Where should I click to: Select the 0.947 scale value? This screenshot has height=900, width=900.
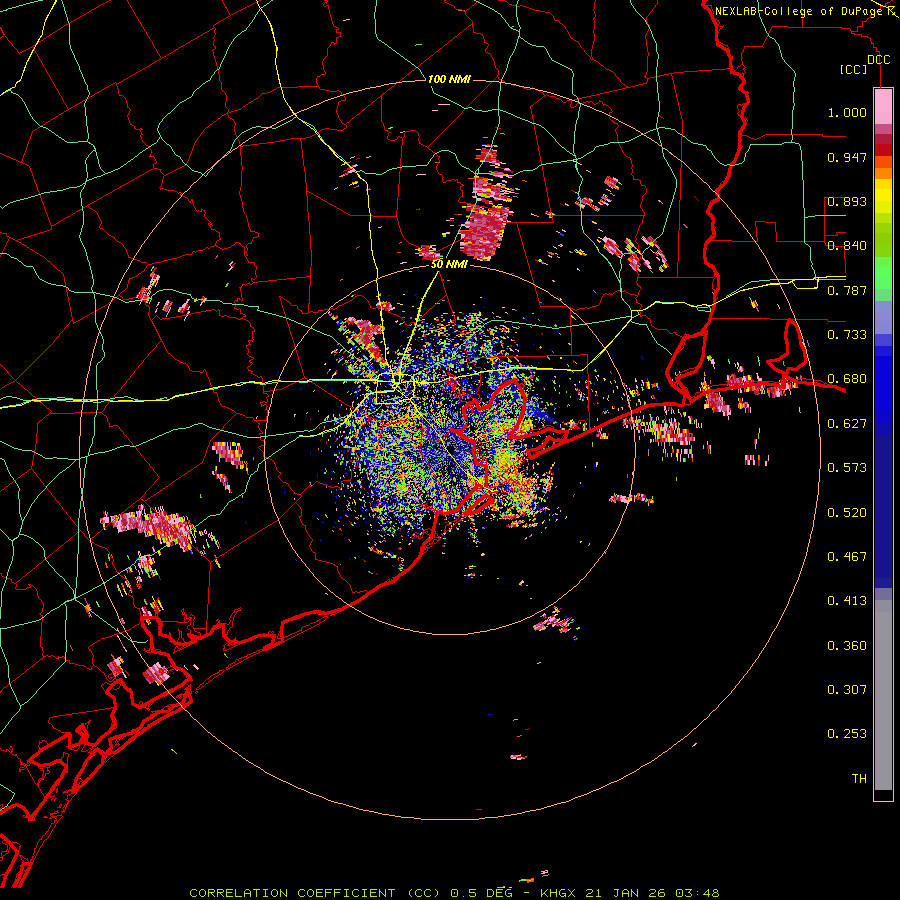click(x=847, y=157)
